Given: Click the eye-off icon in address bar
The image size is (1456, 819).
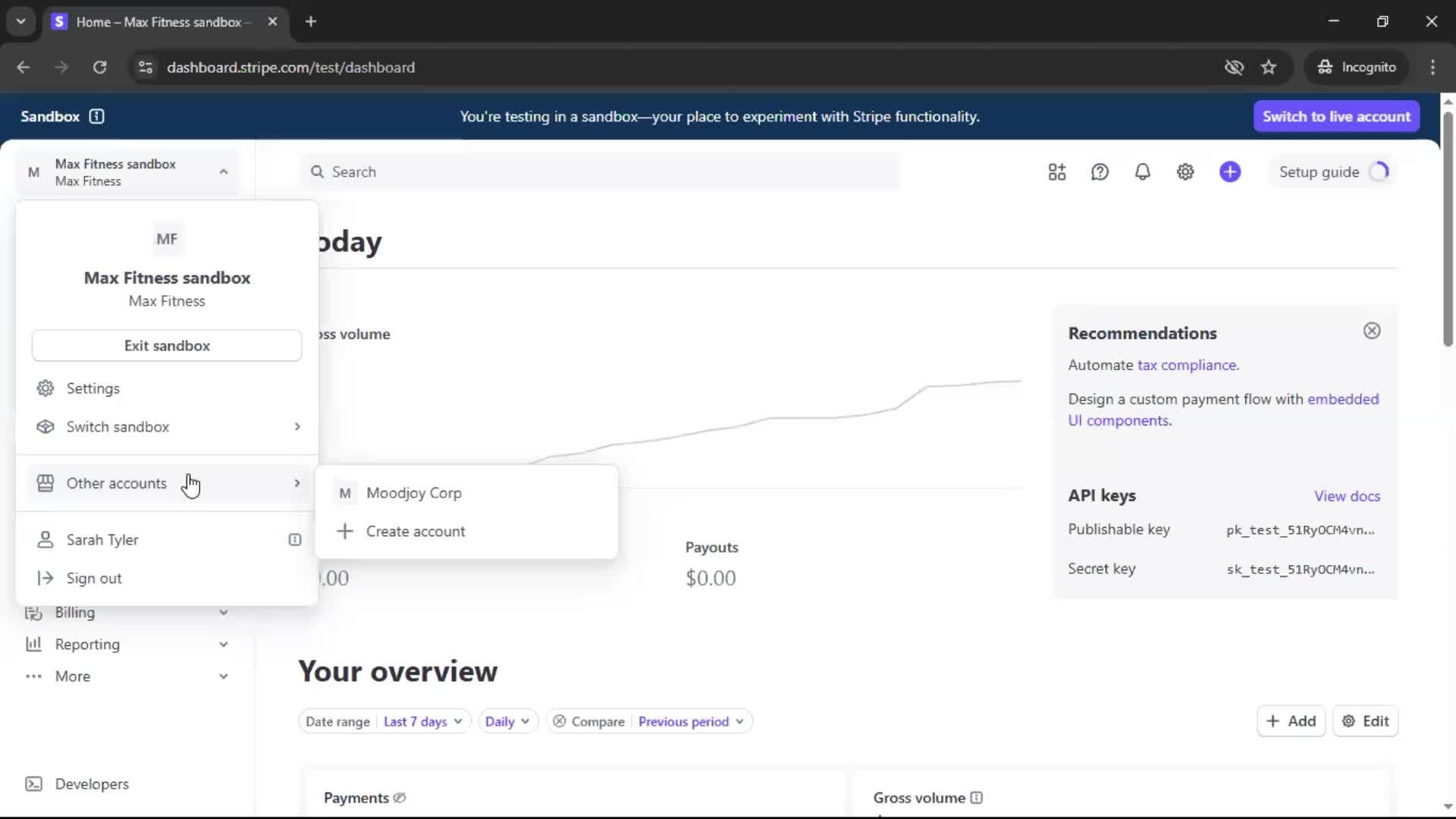Looking at the screenshot, I should [1234, 67].
